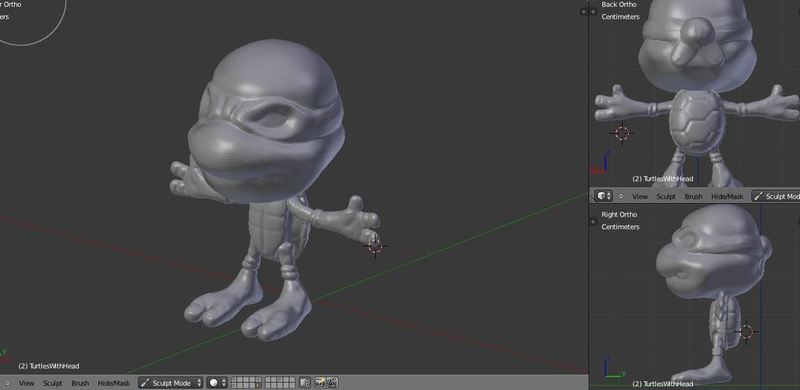
Task: Open editor type dropdown in right viewport header
Action: point(604,196)
